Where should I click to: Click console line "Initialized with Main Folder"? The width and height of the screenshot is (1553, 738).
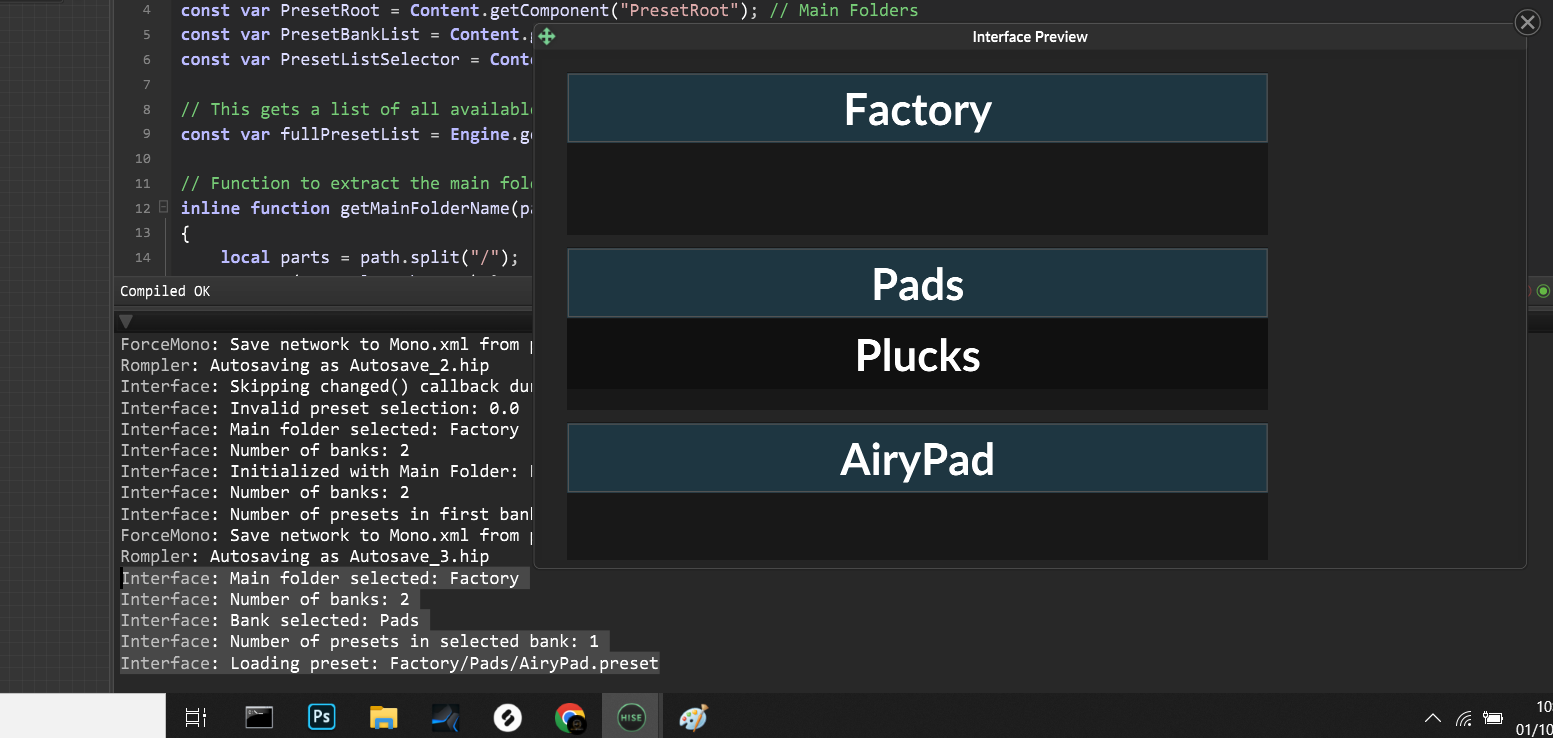coord(326,471)
